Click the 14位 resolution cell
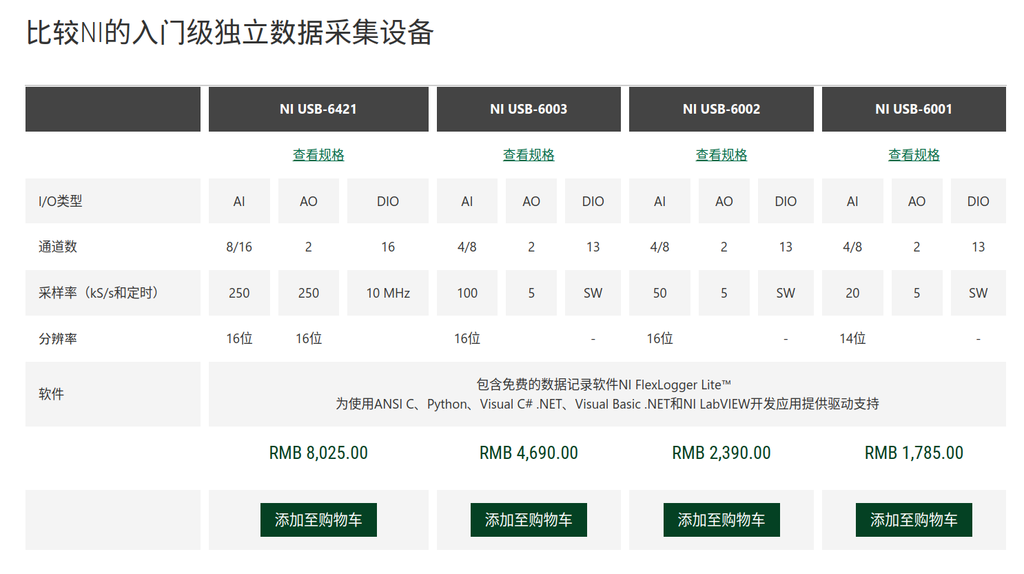1024x574 pixels. (x=852, y=338)
